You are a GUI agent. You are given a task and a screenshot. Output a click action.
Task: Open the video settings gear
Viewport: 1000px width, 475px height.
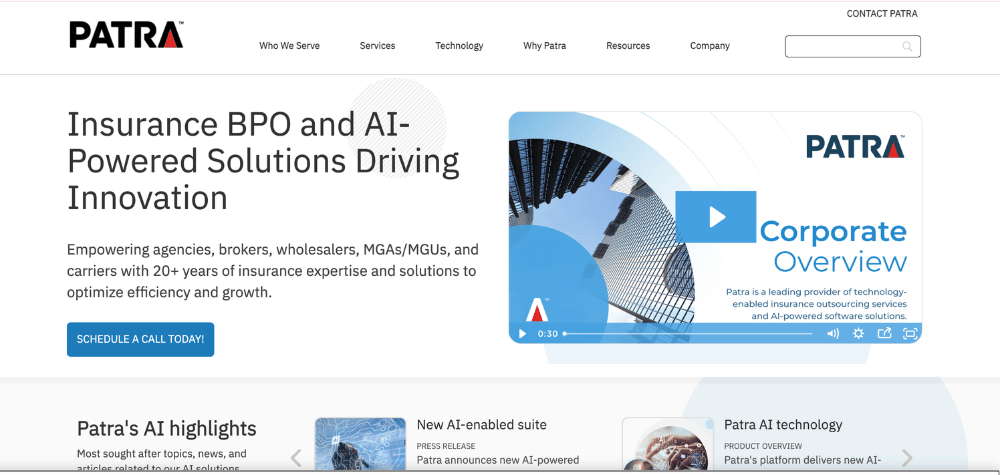[858, 333]
